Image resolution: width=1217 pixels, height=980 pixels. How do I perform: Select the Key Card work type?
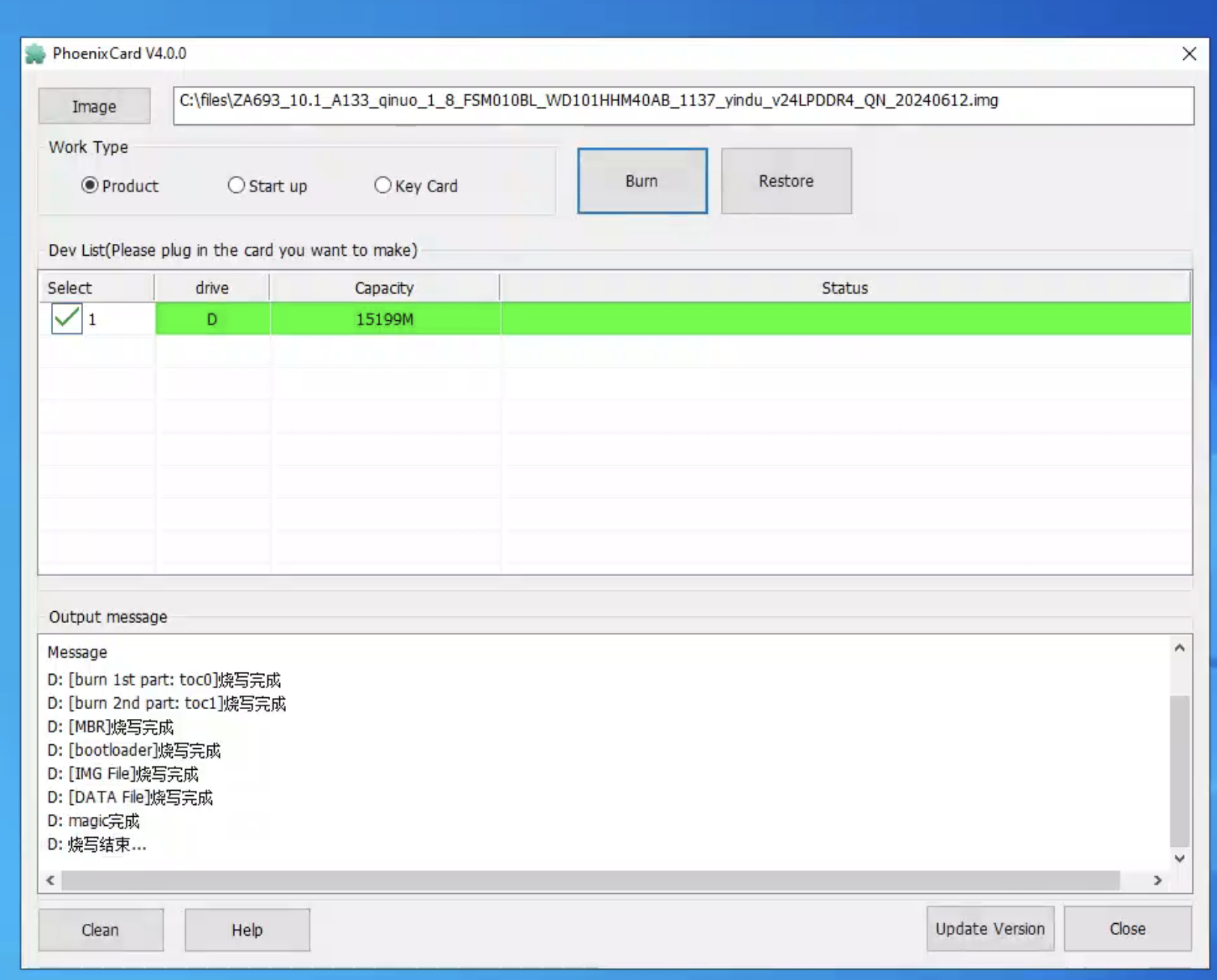[x=383, y=186]
